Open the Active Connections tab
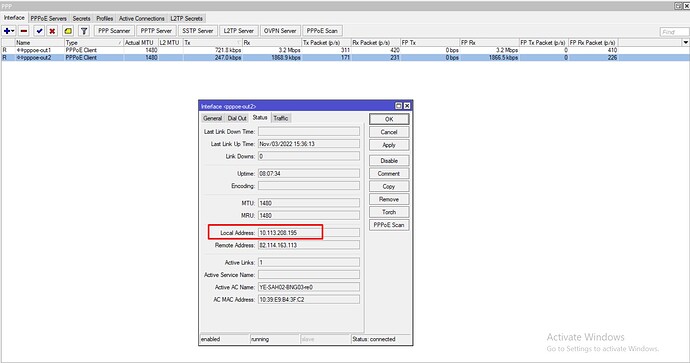 point(142,18)
